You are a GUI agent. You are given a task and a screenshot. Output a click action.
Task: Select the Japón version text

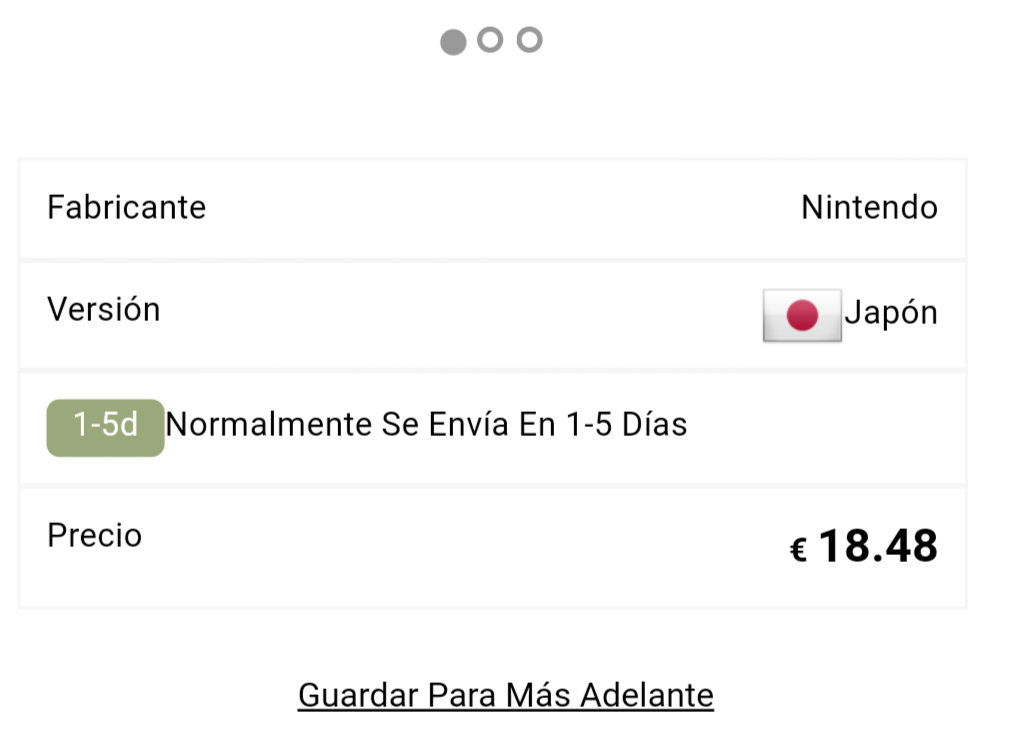click(891, 313)
